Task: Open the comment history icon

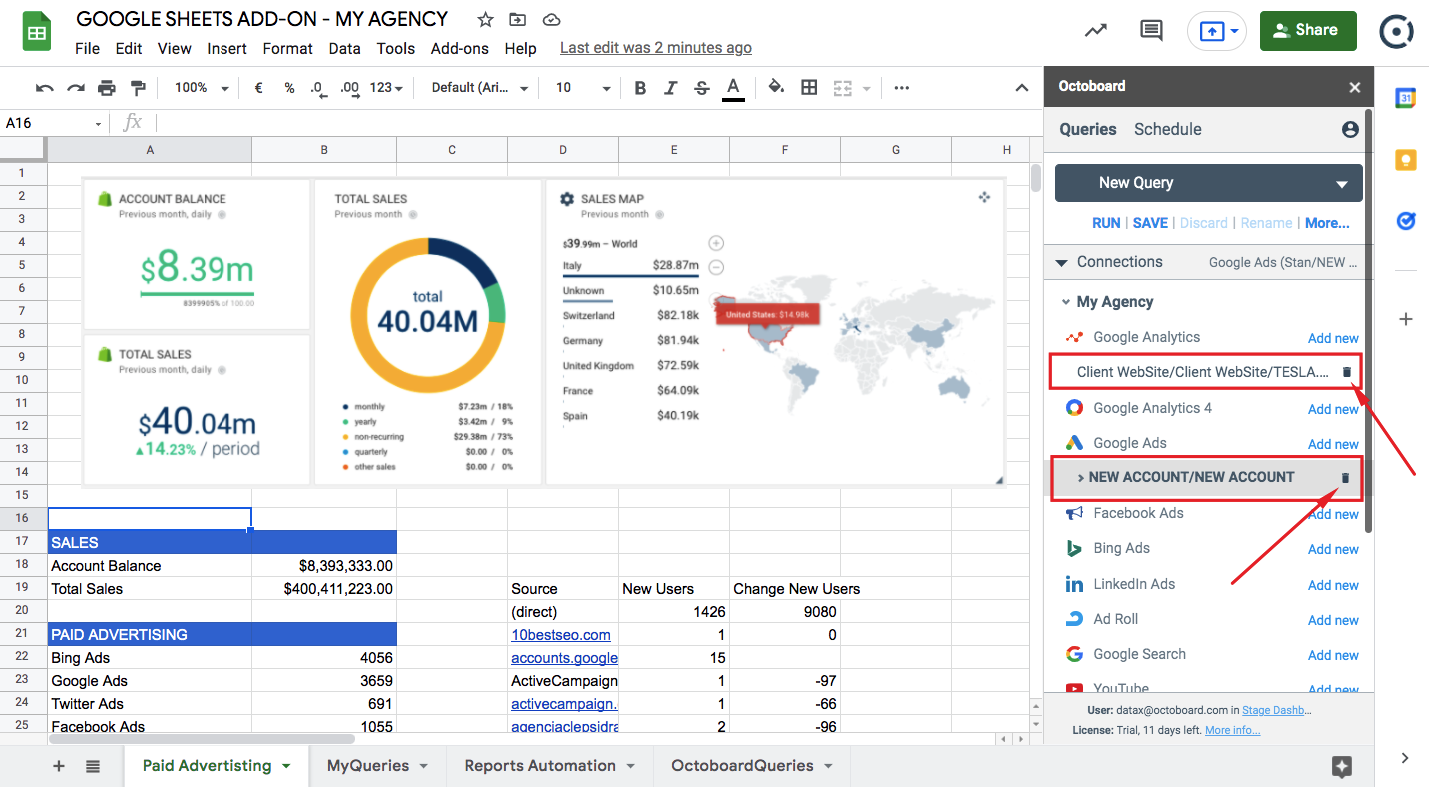Action: point(1151,31)
